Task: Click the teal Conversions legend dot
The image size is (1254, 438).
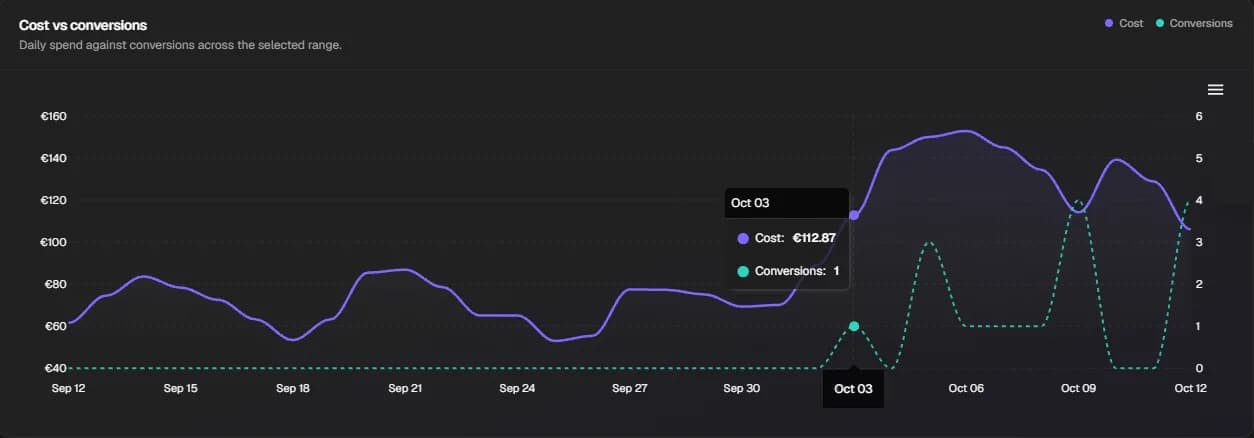Action: coord(1159,23)
